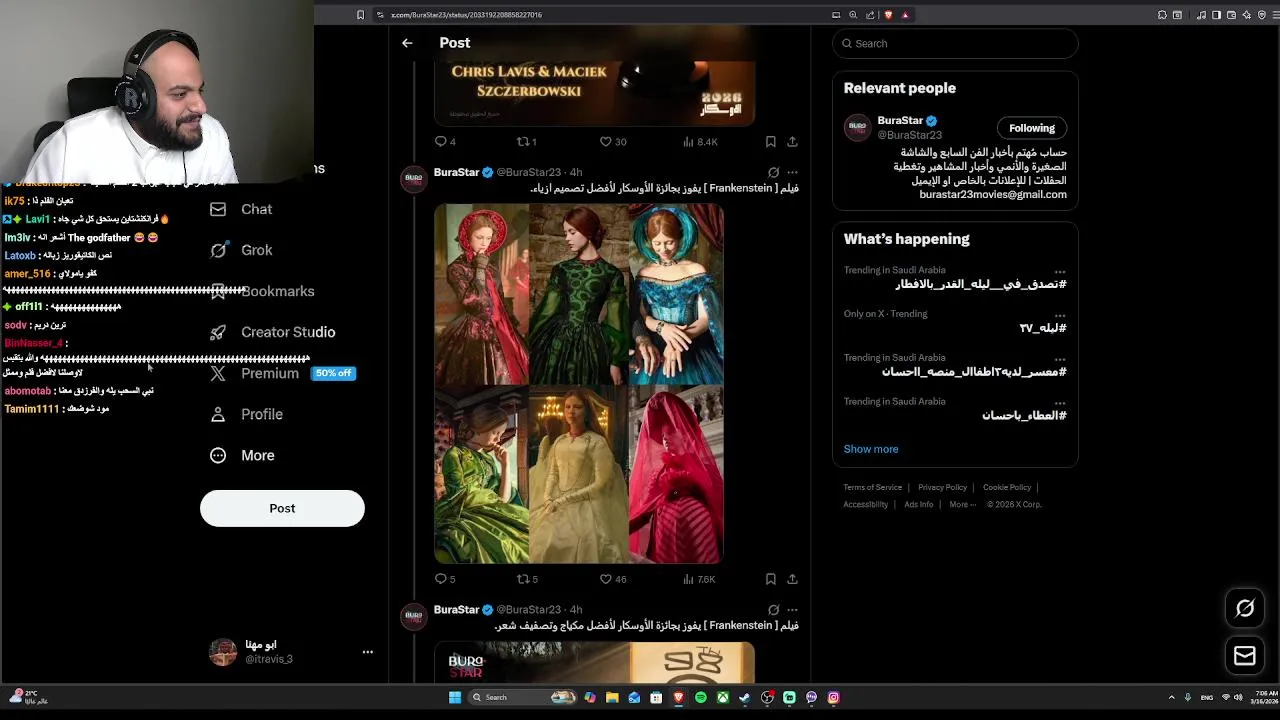Open Instagram from the taskbar

tap(833, 697)
